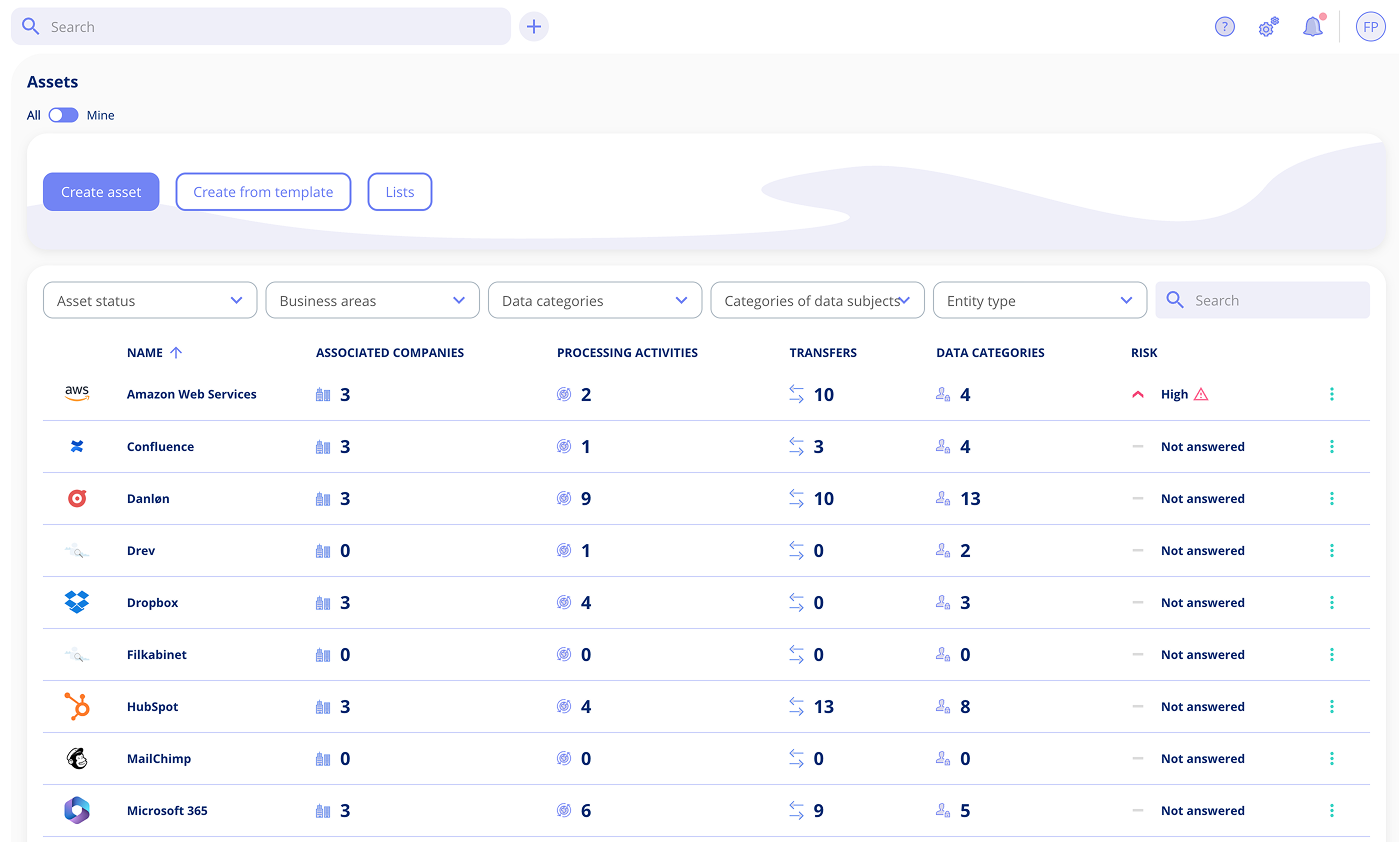Open the Lists view

tap(399, 191)
